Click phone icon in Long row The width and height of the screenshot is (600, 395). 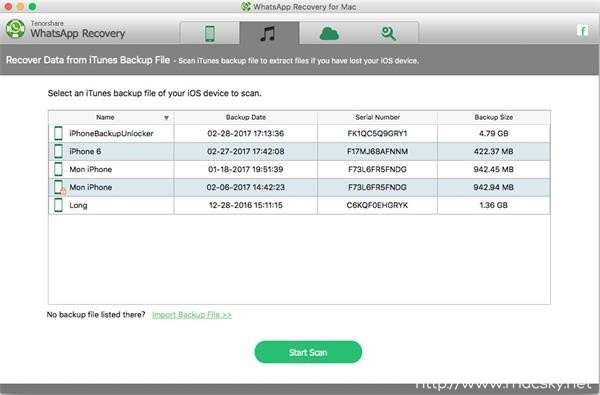coord(59,205)
